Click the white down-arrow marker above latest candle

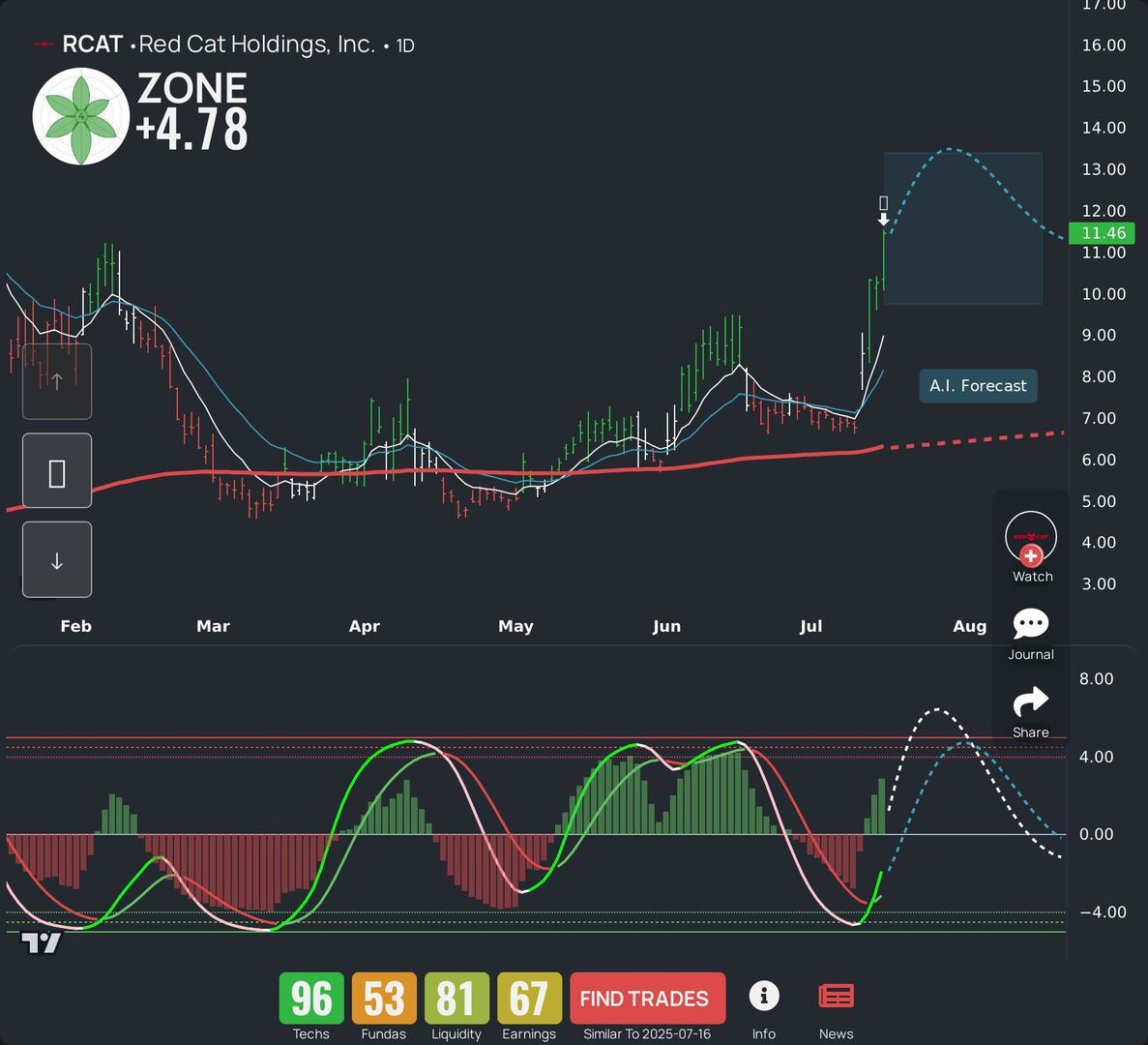884,220
